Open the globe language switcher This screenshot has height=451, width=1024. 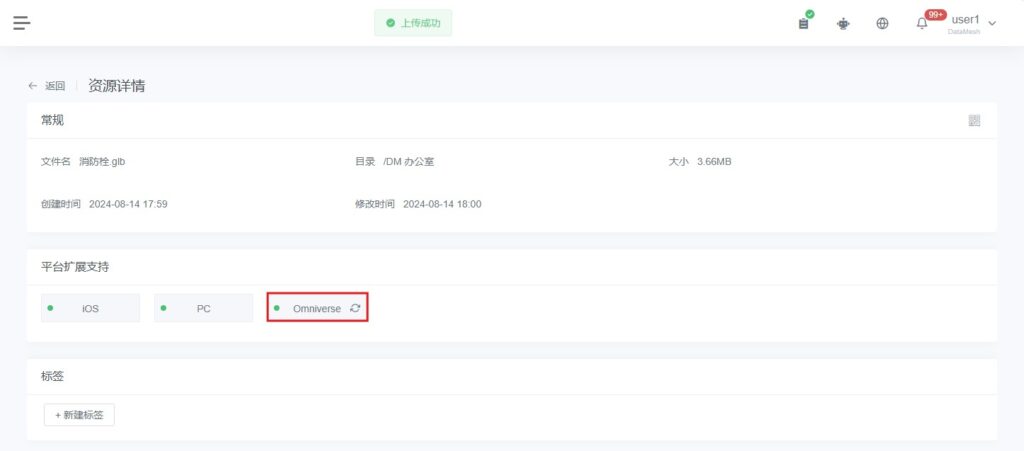point(882,24)
